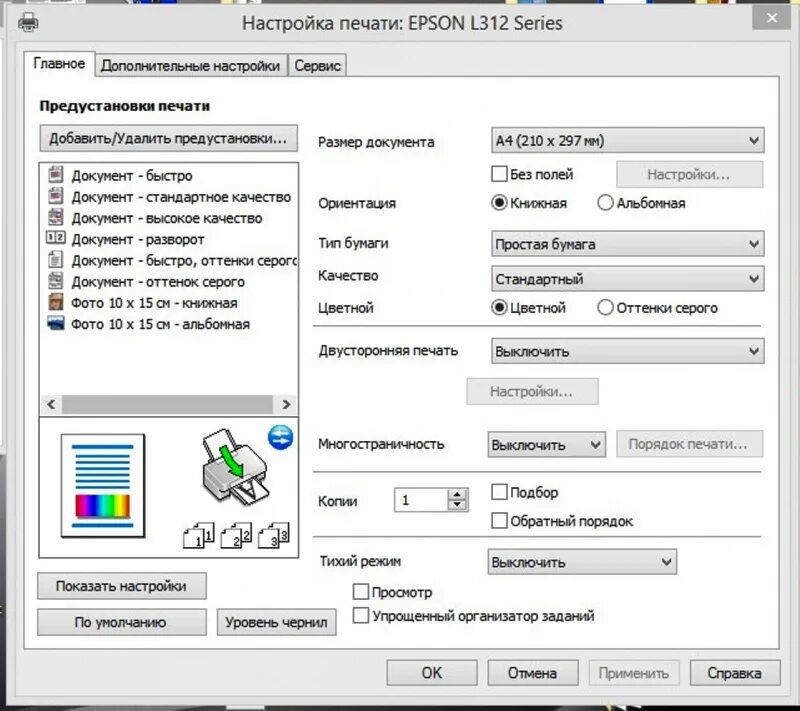Click "Порядок печати..." button
Screen dimensions: 800x711
tap(689, 444)
